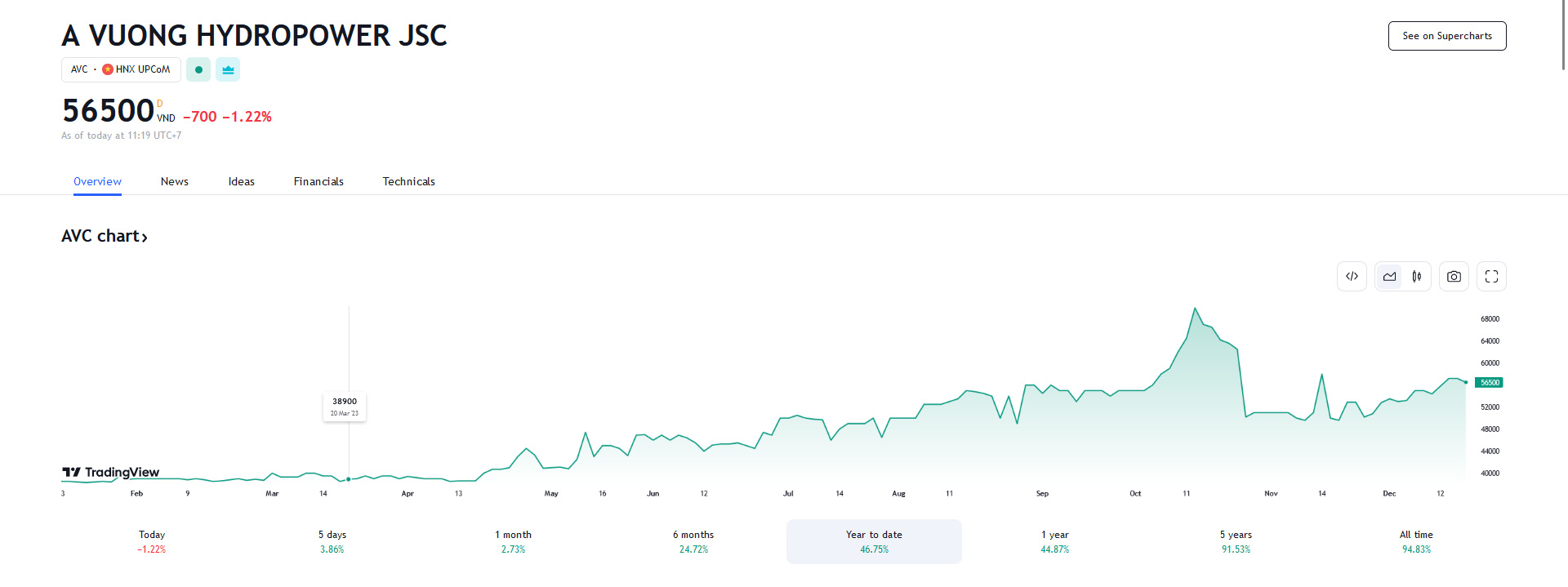
Task: Open the AVC HNX UPCoM symbol badge
Action: coord(121,69)
